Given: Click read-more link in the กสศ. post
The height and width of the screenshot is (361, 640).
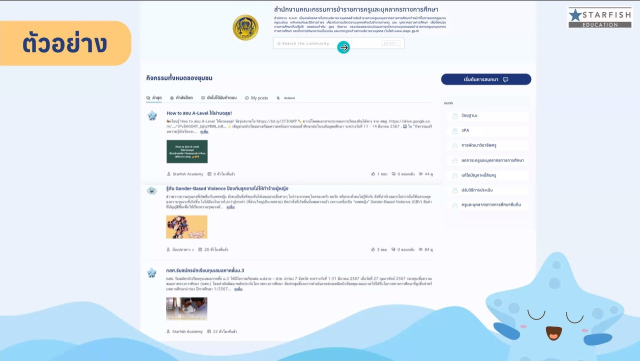Looking at the screenshot, I should (x=238, y=289).
